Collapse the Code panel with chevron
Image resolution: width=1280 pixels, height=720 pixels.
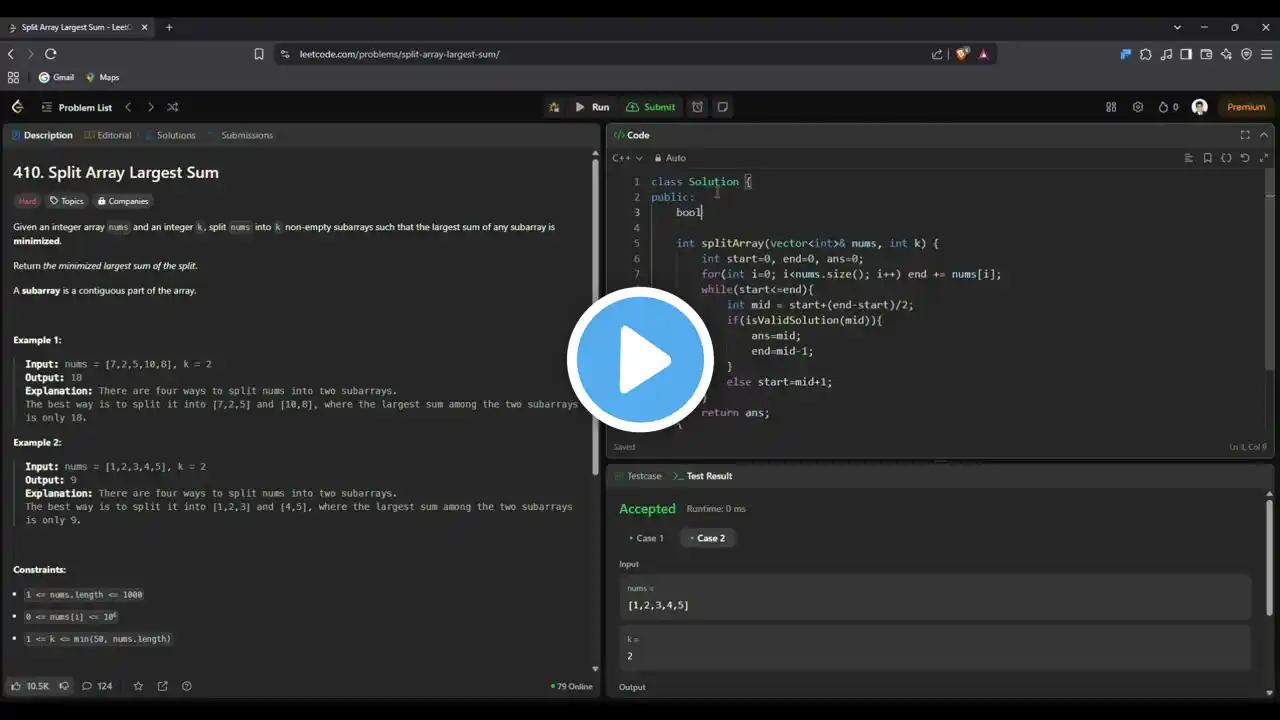1264,135
